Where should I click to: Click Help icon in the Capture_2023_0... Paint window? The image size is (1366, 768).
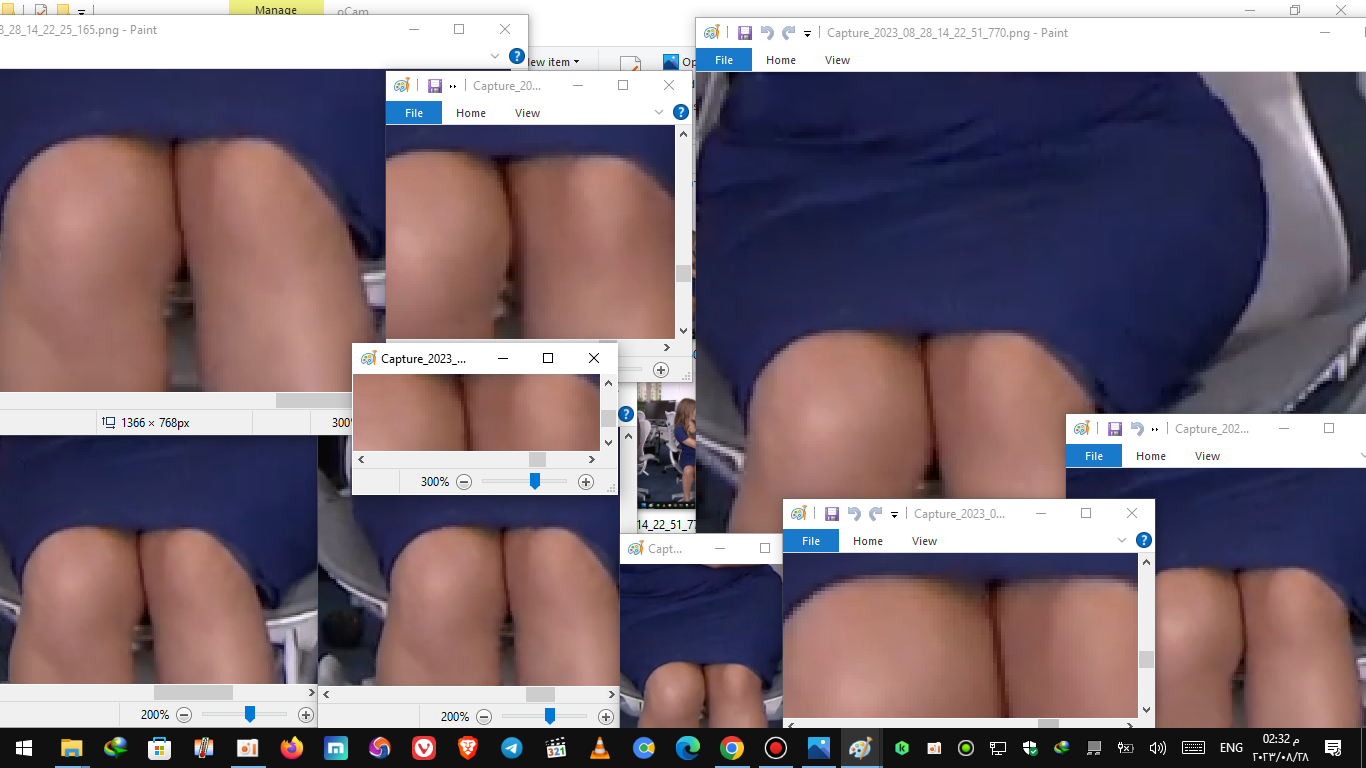1144,540
